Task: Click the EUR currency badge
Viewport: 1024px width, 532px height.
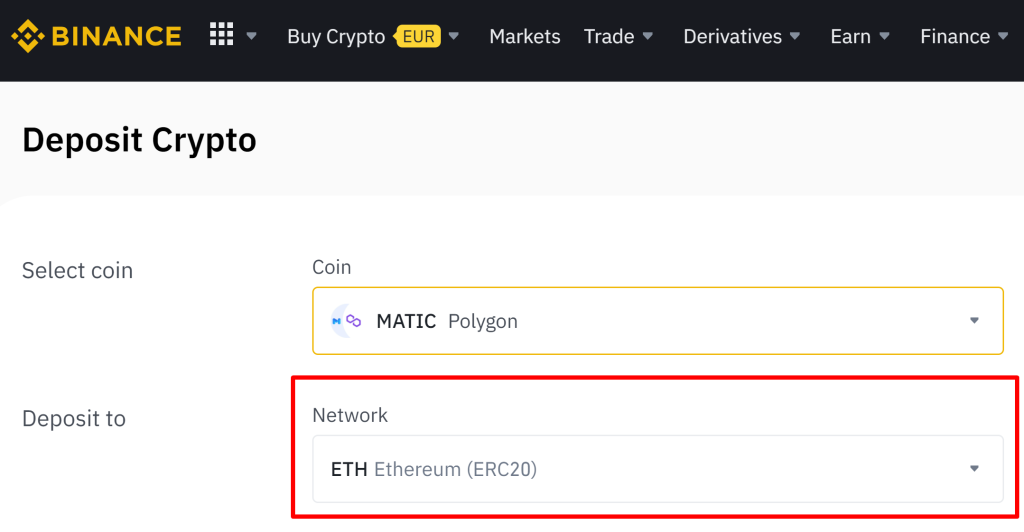Action: (x=418, y=37)
